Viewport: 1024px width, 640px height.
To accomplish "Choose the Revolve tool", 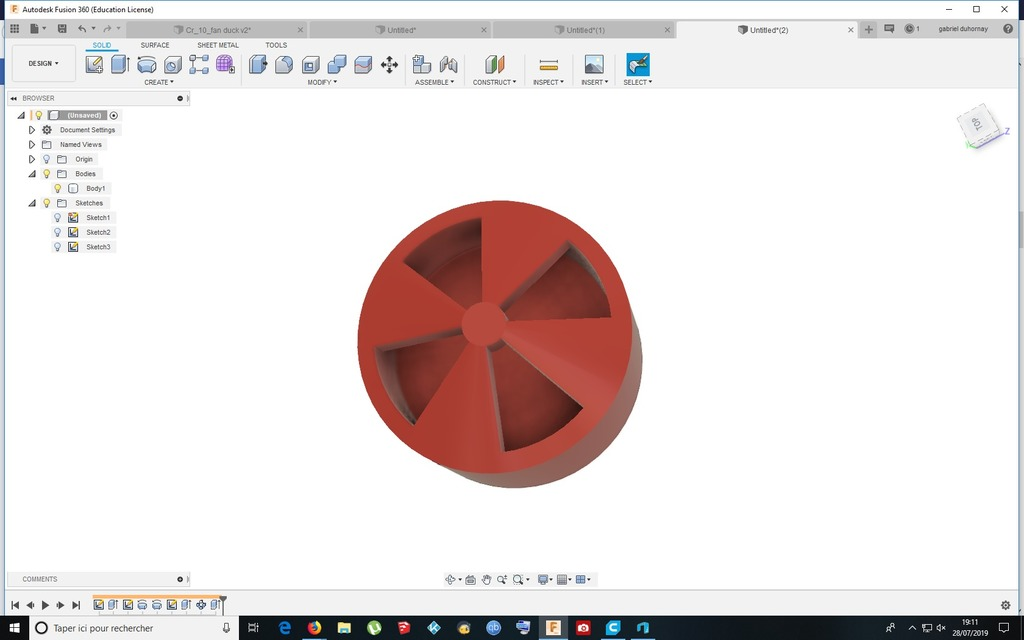I will [147, 63].
